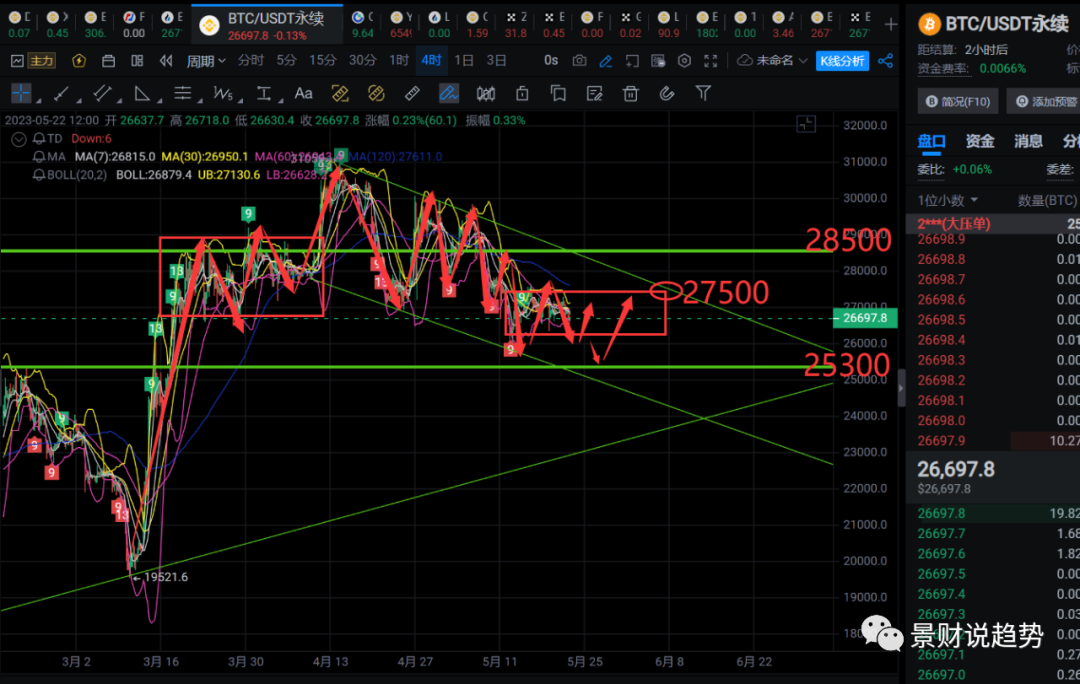Open 简况(F10) overview button
Image resolution: width=1080 pixels, height=684 pixels.
[958, 101]
